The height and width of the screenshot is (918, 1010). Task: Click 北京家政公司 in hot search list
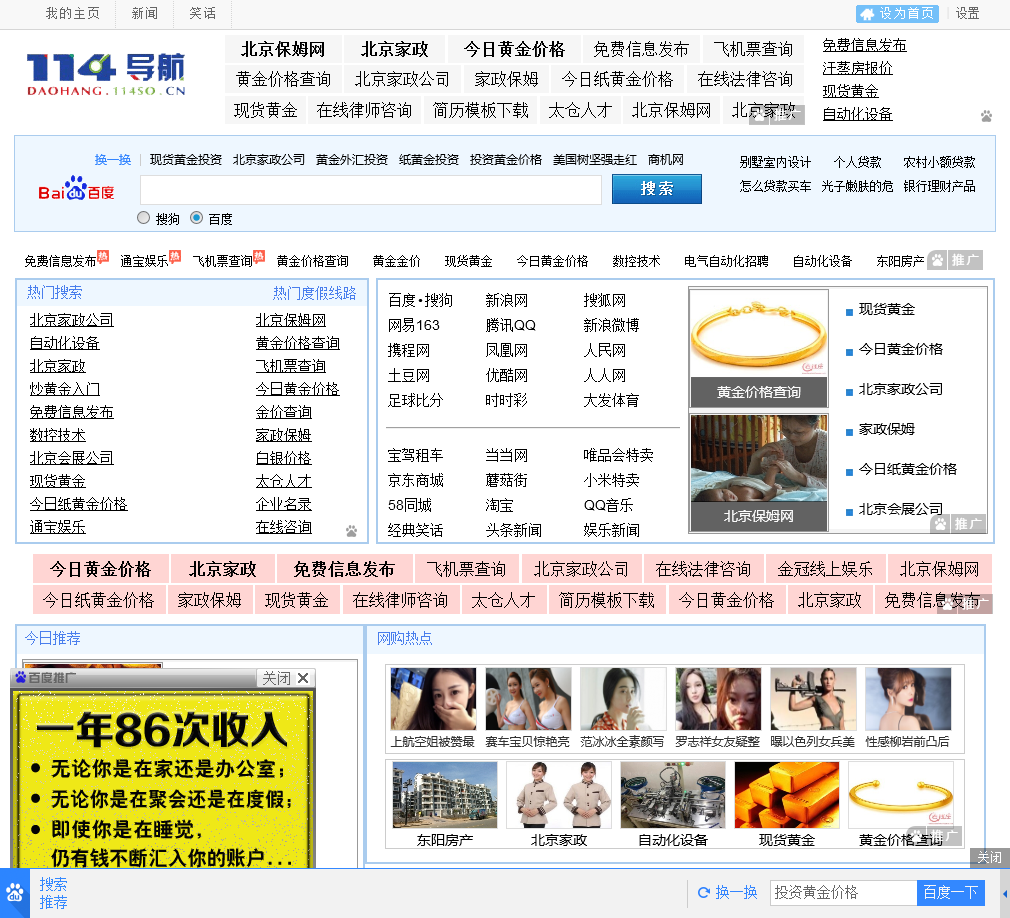71,320
